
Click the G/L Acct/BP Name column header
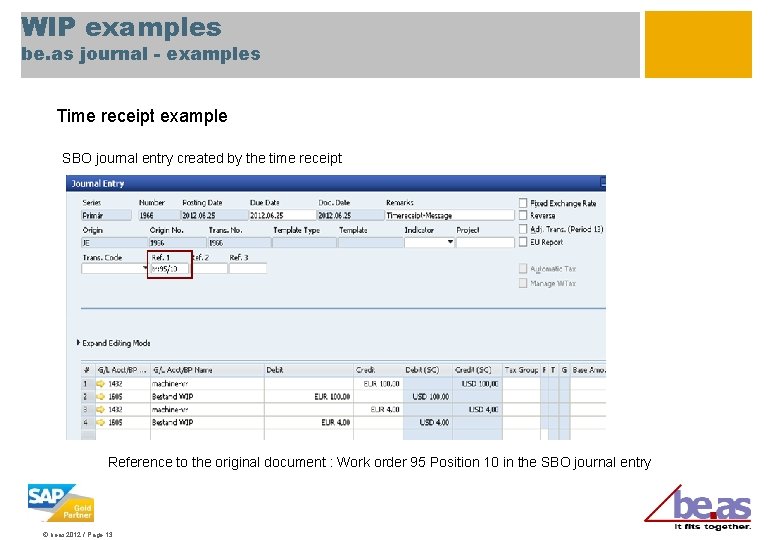pos(207,370)
